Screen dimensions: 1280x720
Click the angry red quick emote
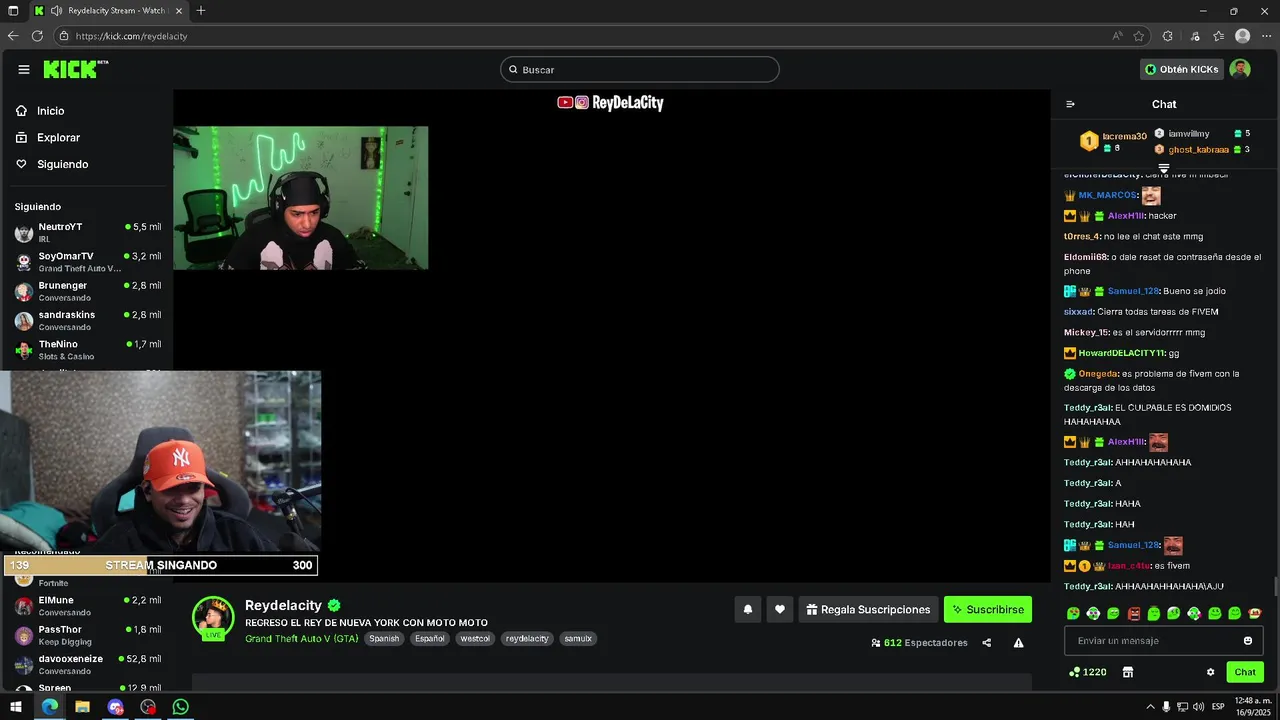tap(1134, 613)
